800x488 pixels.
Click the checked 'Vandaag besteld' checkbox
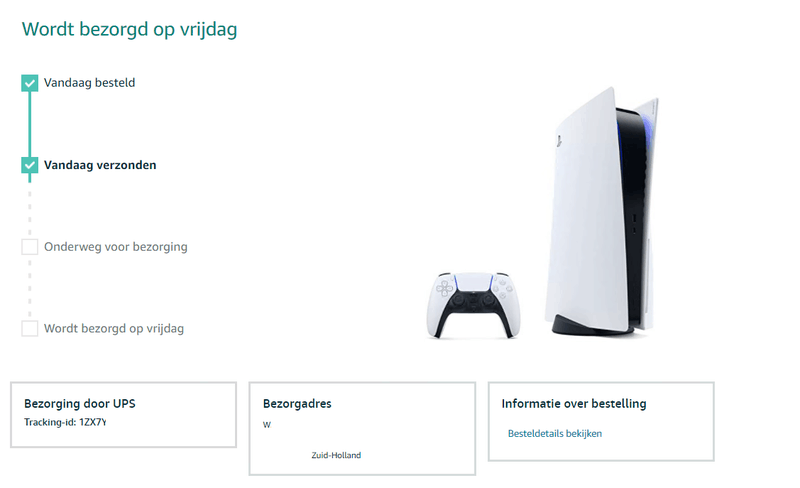30,83
